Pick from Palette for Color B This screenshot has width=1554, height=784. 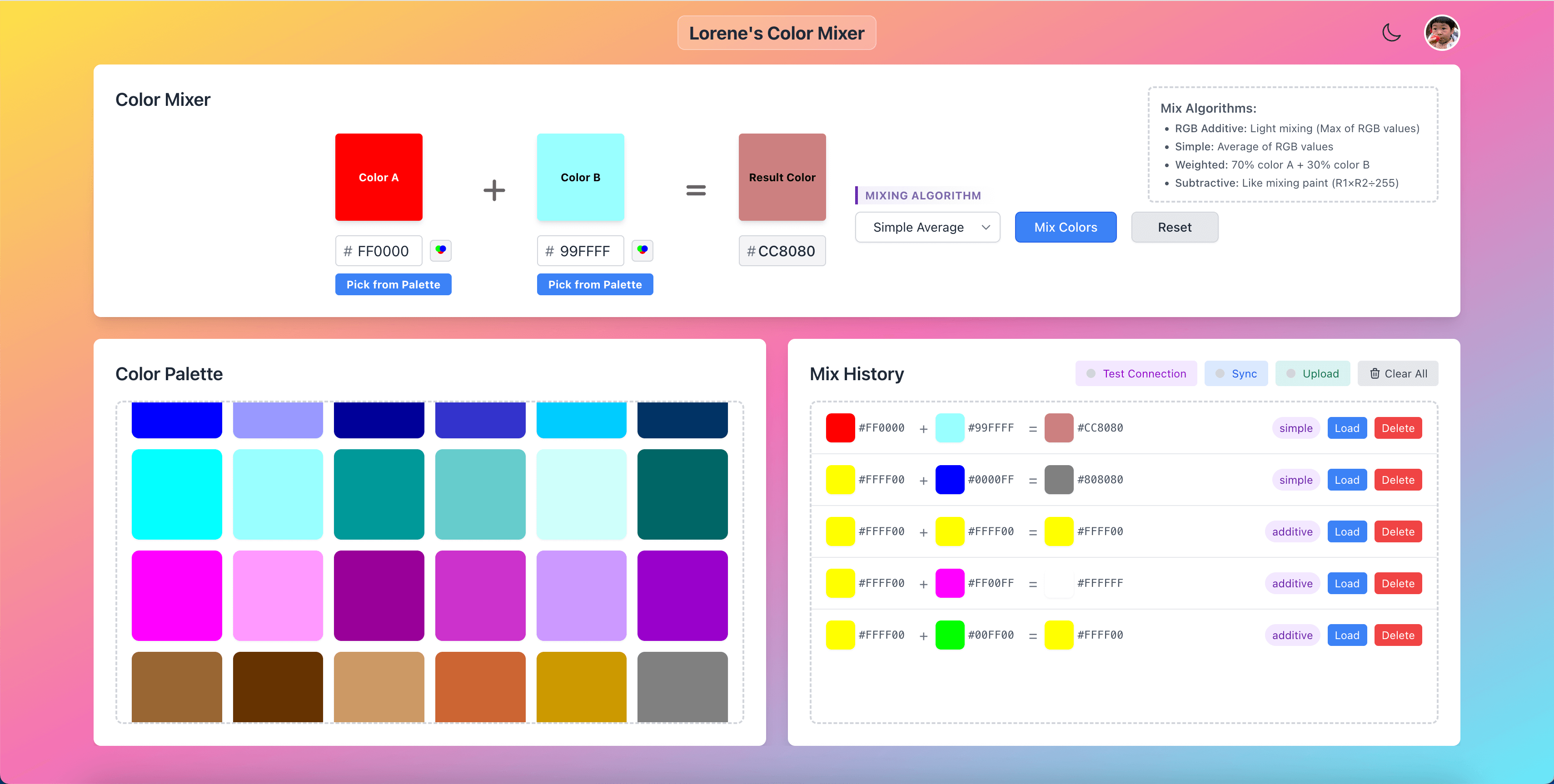[594, 284]
